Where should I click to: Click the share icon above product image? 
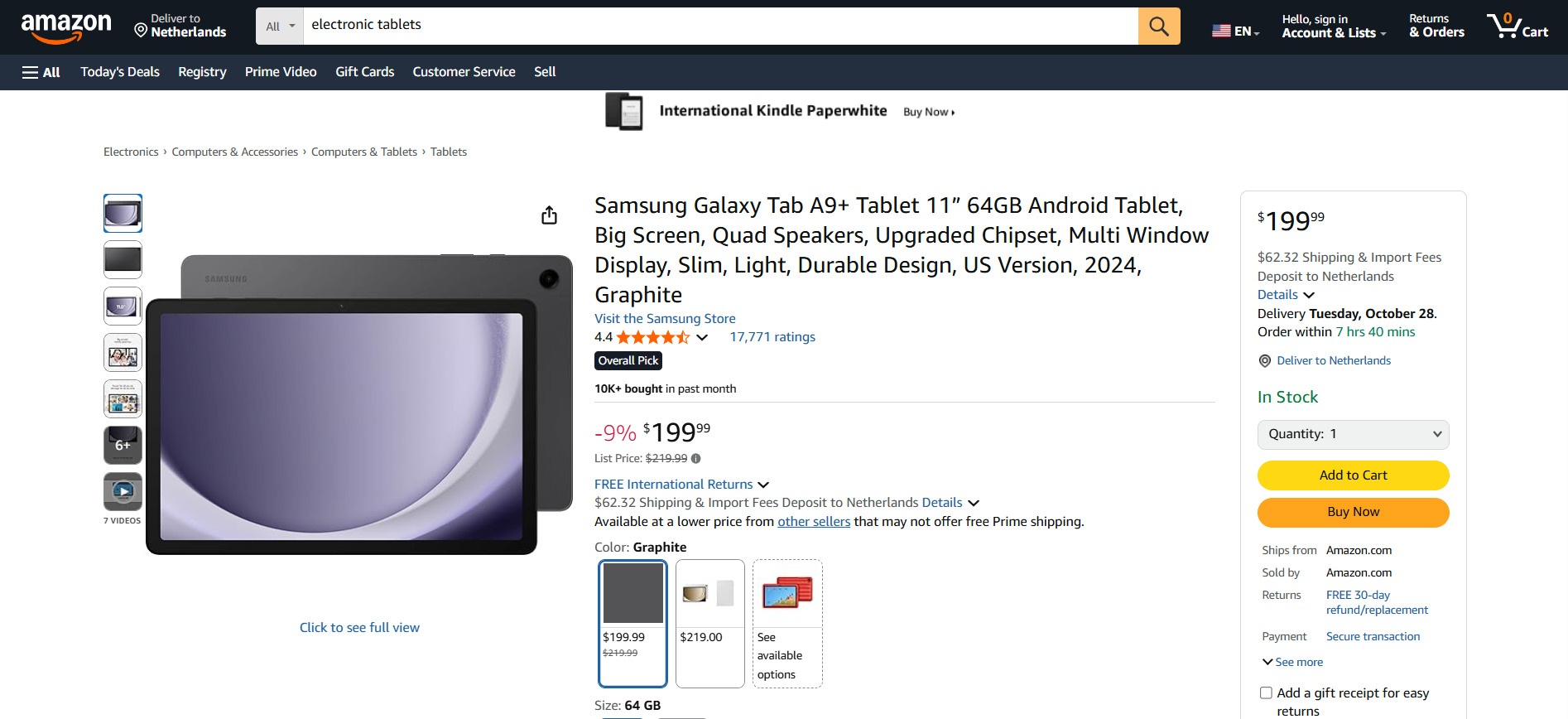click(549, 215)
